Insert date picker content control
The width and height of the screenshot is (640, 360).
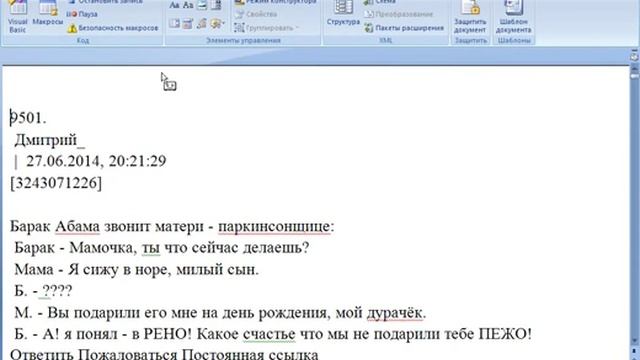coord(188,23)
